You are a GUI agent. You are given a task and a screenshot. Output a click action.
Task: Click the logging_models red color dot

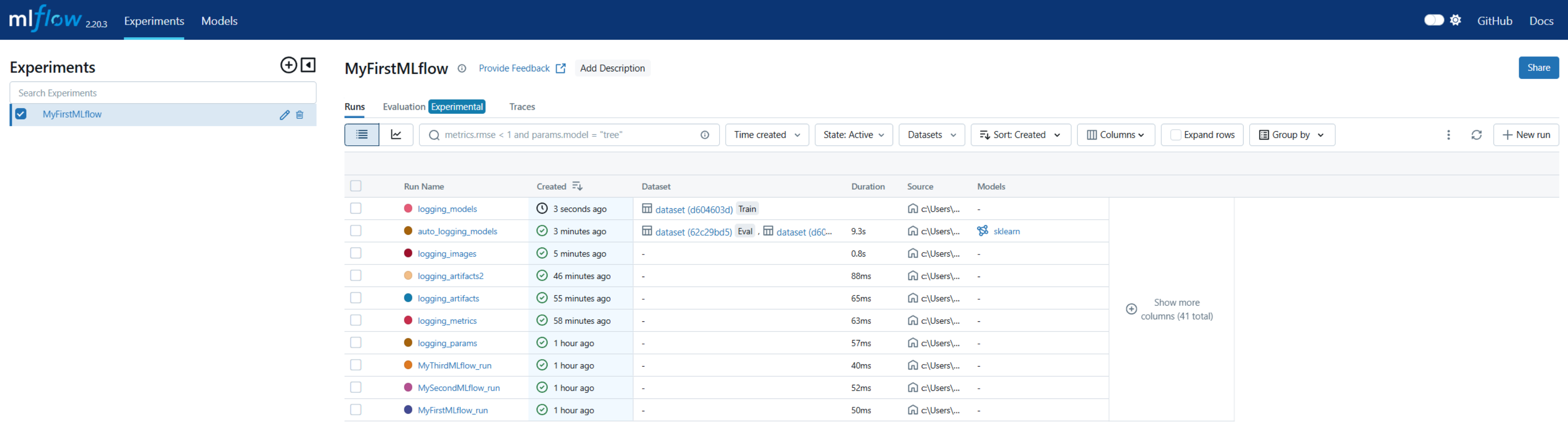point(408,208)
